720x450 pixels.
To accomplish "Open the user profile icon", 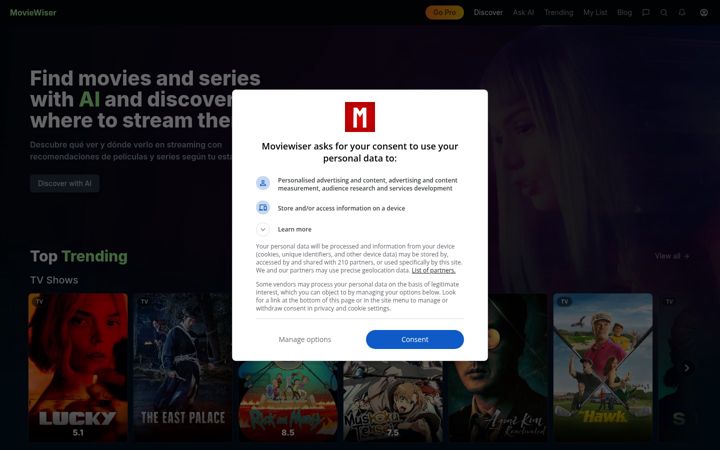I will (x=704, y=12).
